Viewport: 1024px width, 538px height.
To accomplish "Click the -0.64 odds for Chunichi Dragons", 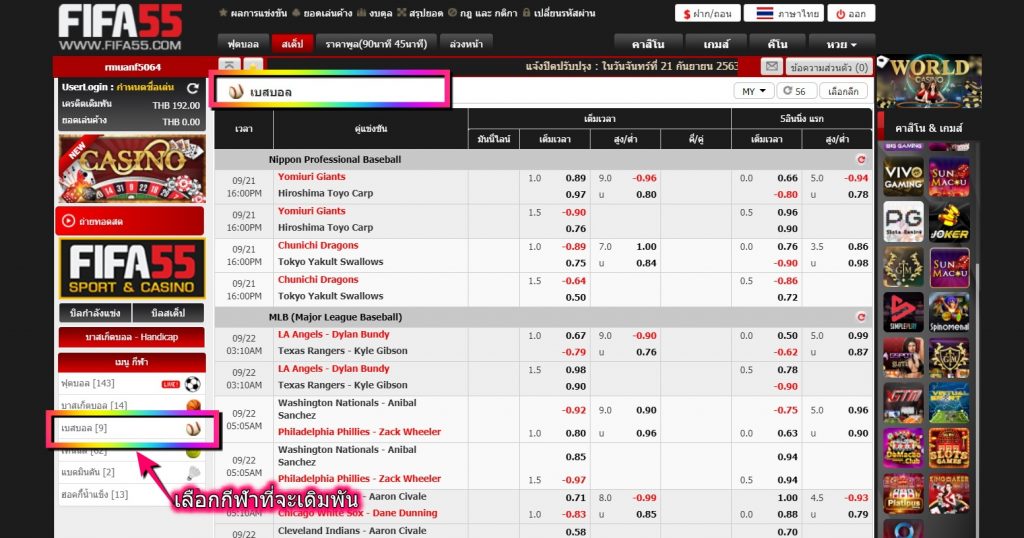I will [574, 281].
